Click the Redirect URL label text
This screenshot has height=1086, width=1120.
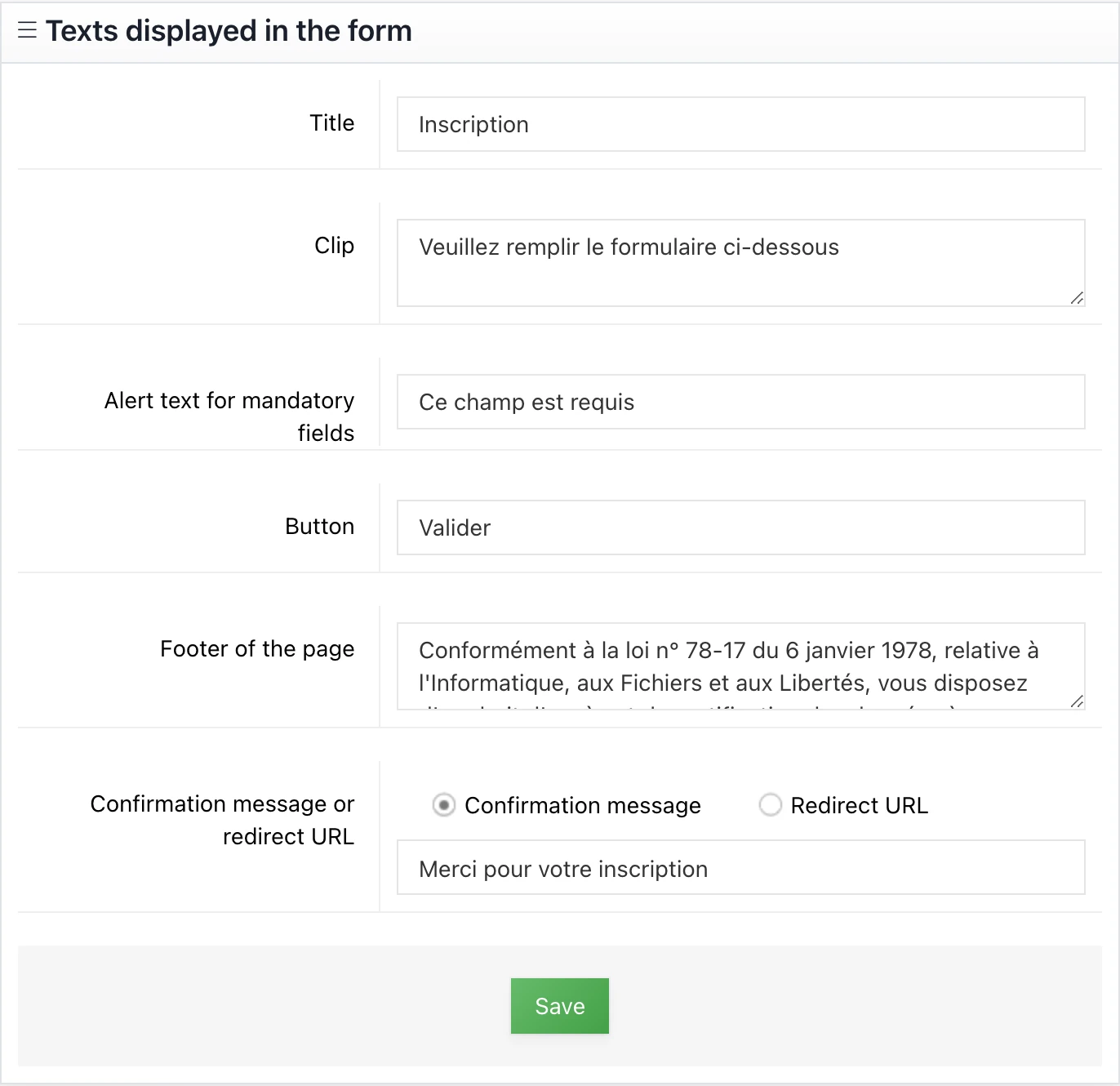coord(859,806)
